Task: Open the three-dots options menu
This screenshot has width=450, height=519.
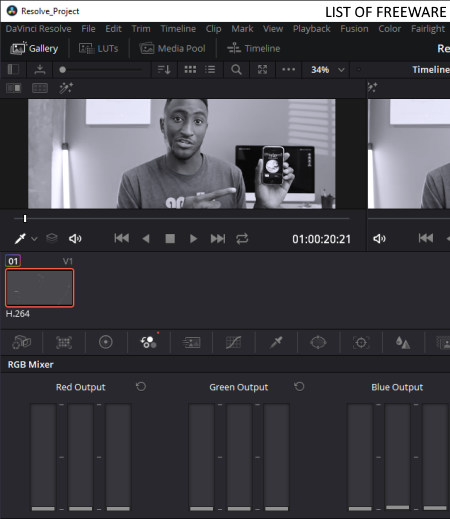Action: coord(288,69)
